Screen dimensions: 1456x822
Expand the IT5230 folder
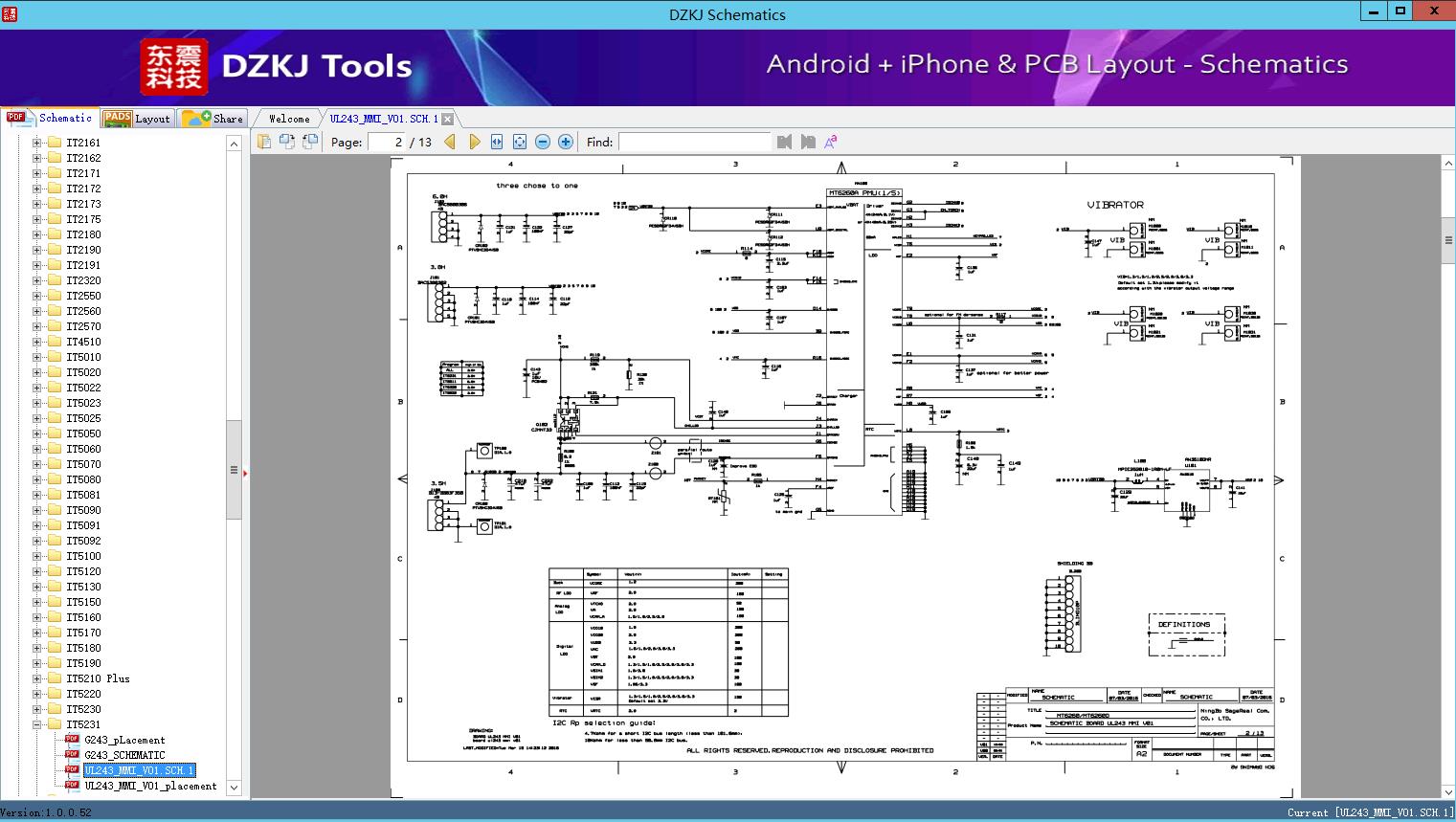(x=36, y=709)
